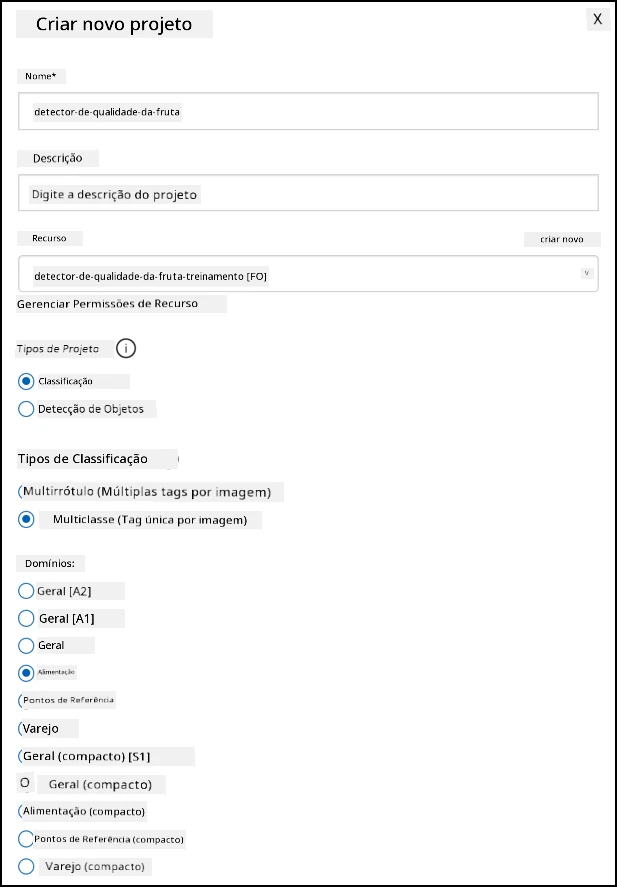Select the plain Geral domain
Image resolution: width=617 pixels, height=887 pixels.
click(26, 645)
